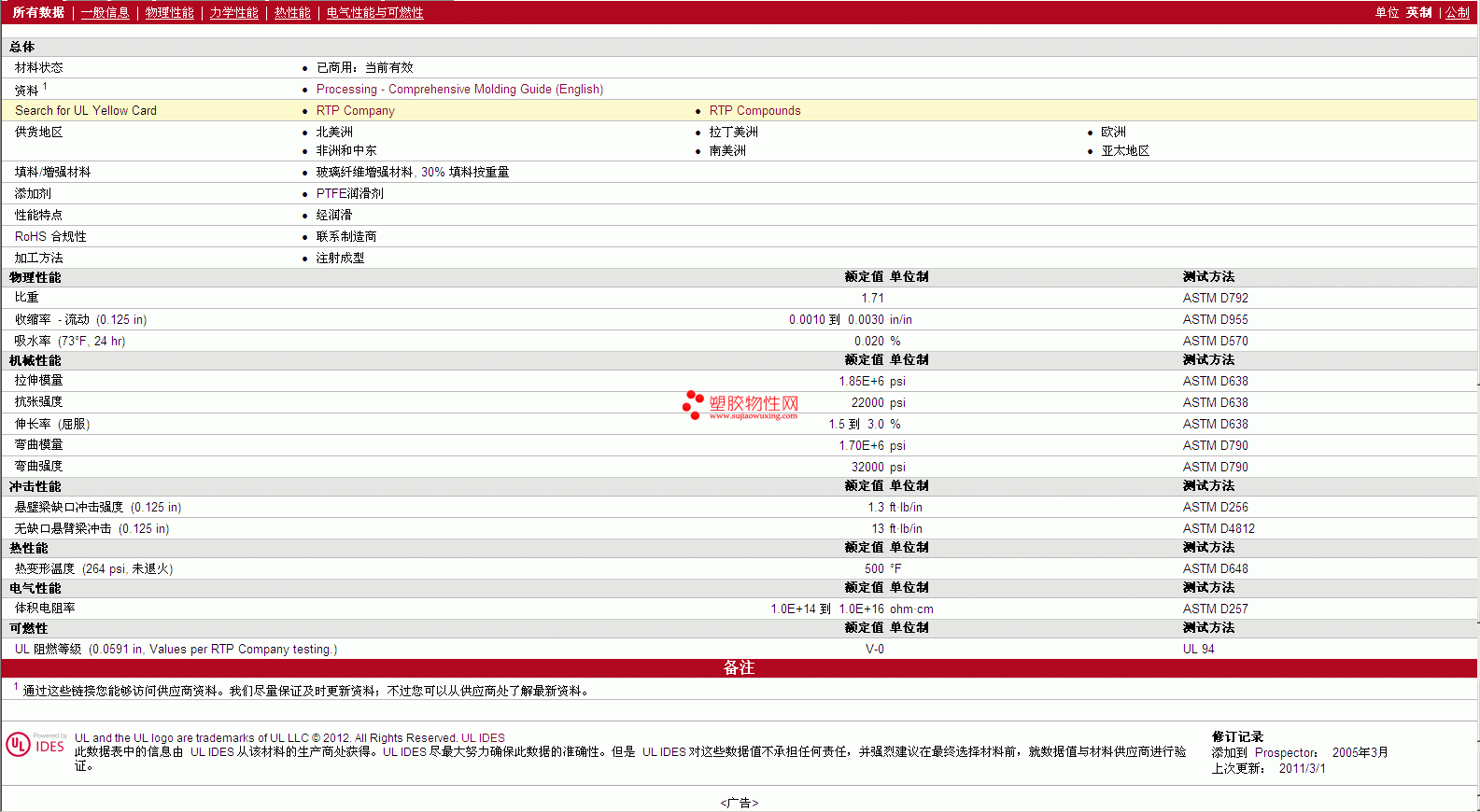
Task: Click 抗张强度 value 22000
Action: pos(867,402)
